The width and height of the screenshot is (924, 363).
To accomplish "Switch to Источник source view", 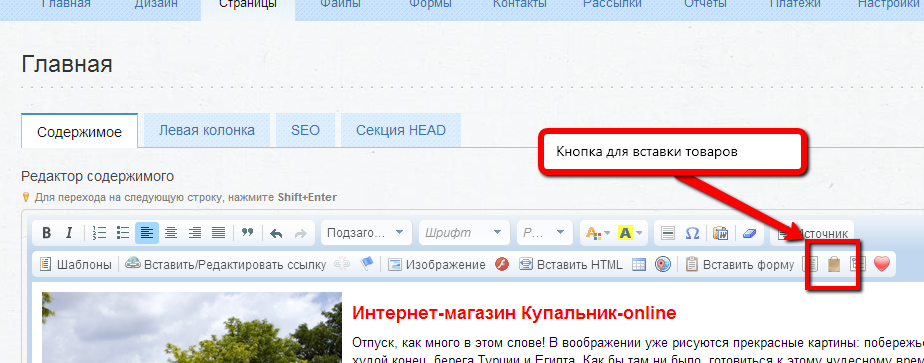I will pos(812,233).
